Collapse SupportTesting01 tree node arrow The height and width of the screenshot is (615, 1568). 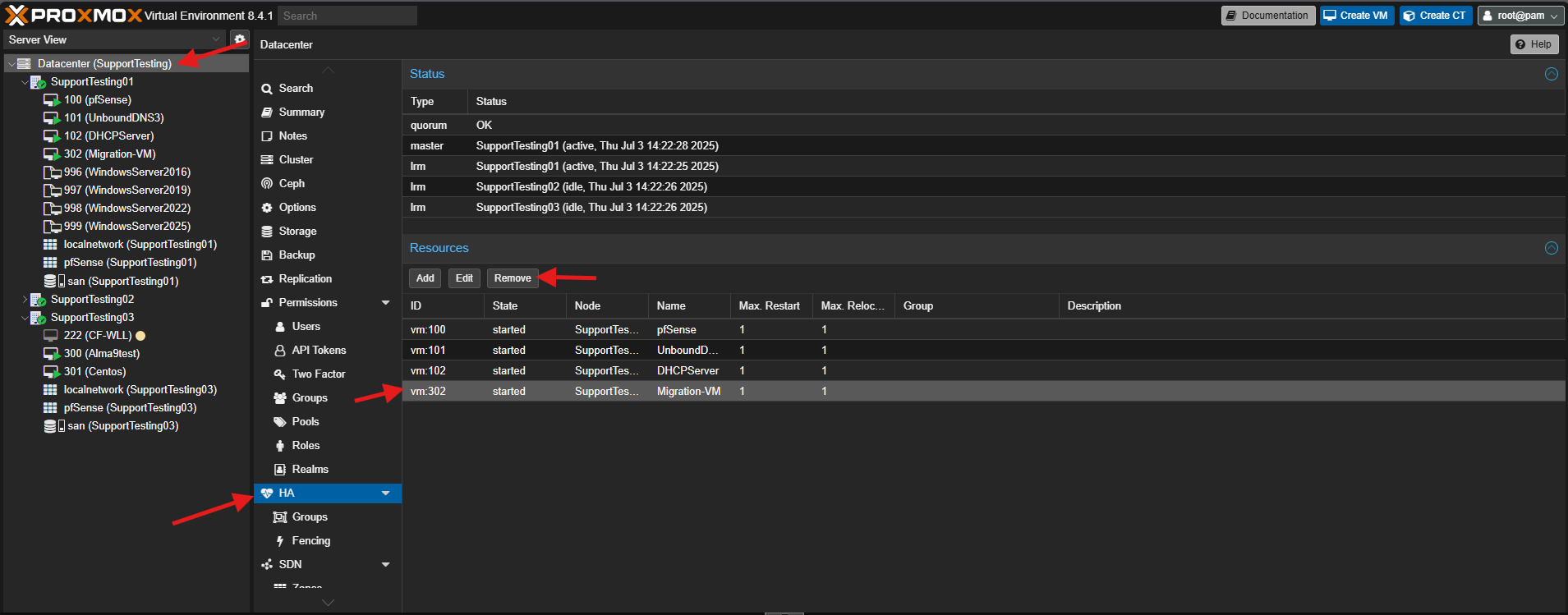tap(24, 82)
